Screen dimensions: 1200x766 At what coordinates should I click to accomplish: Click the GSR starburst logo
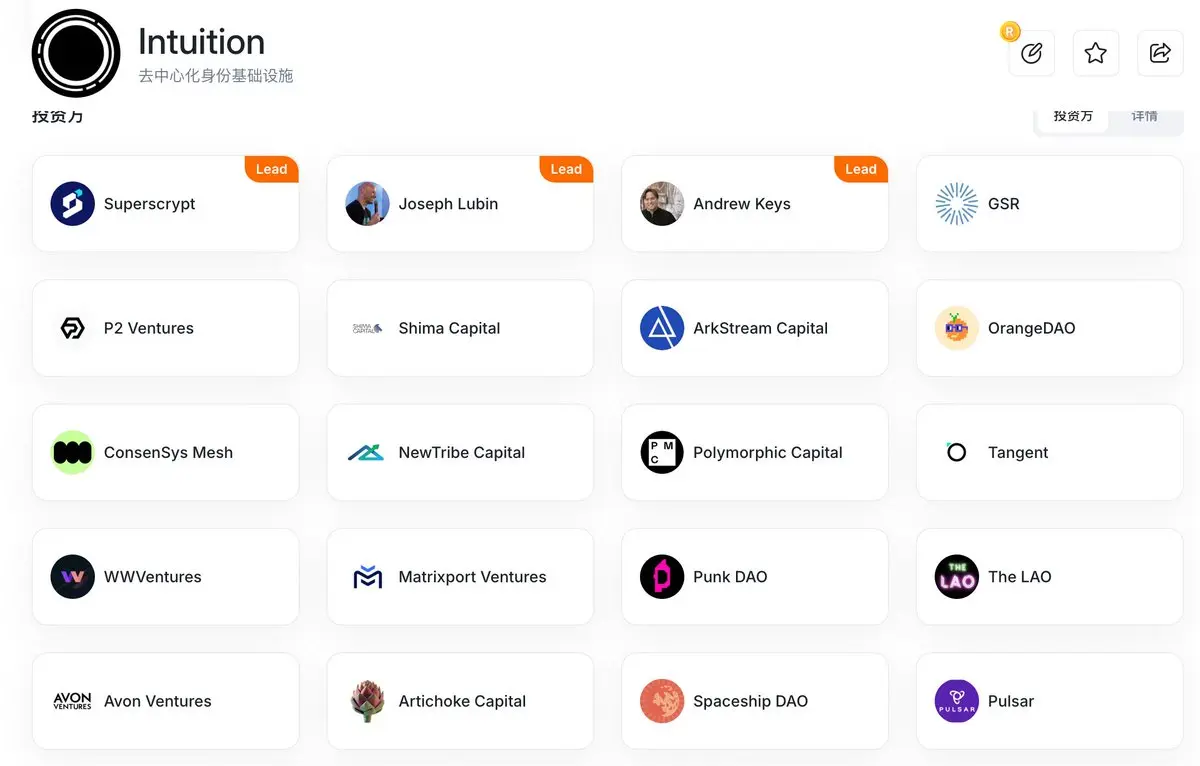pyautogui.click(x=957, y=204)
